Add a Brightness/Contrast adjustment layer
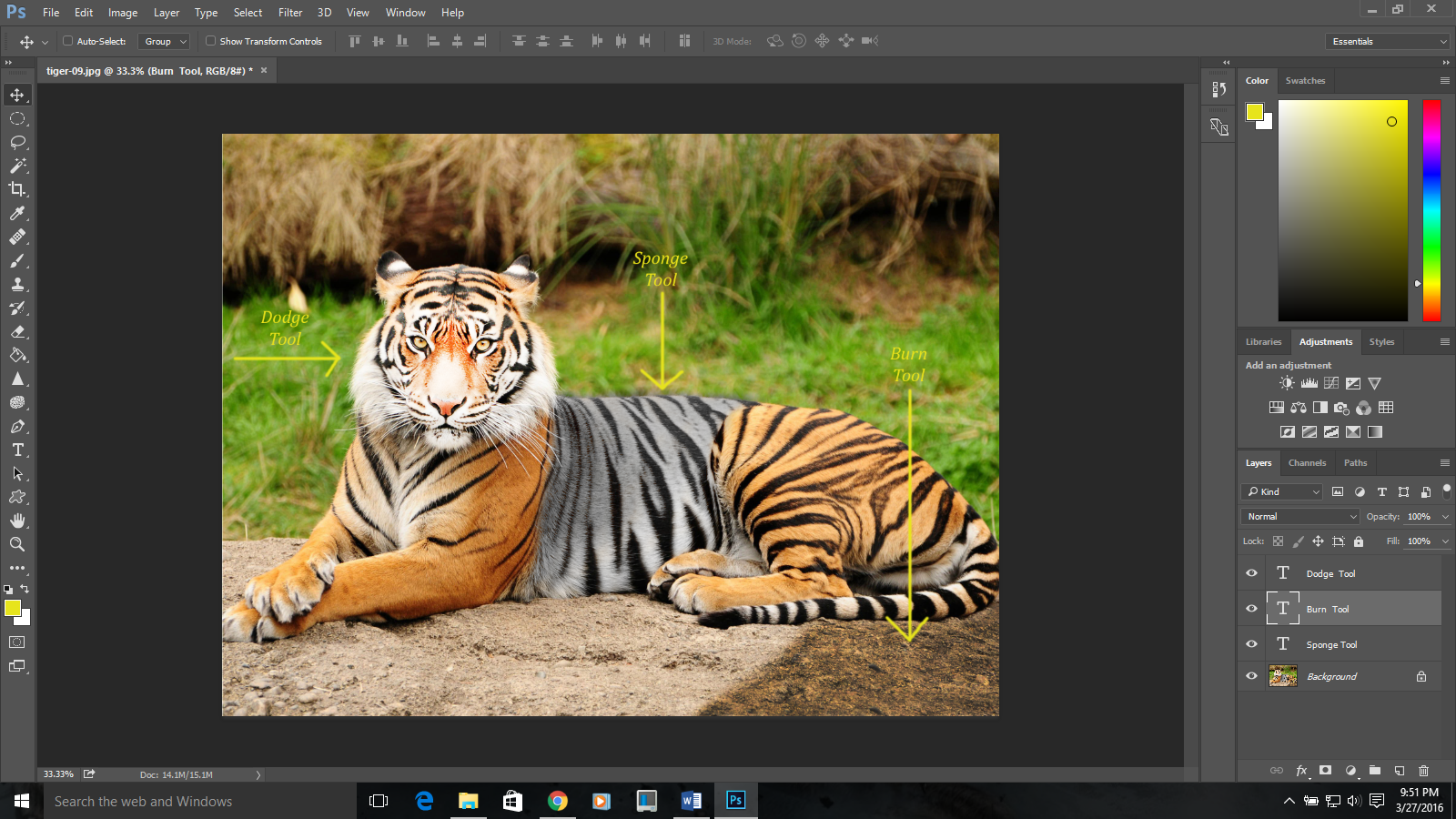Viewport: 1456px width, 819px height. pos(1287,382)
